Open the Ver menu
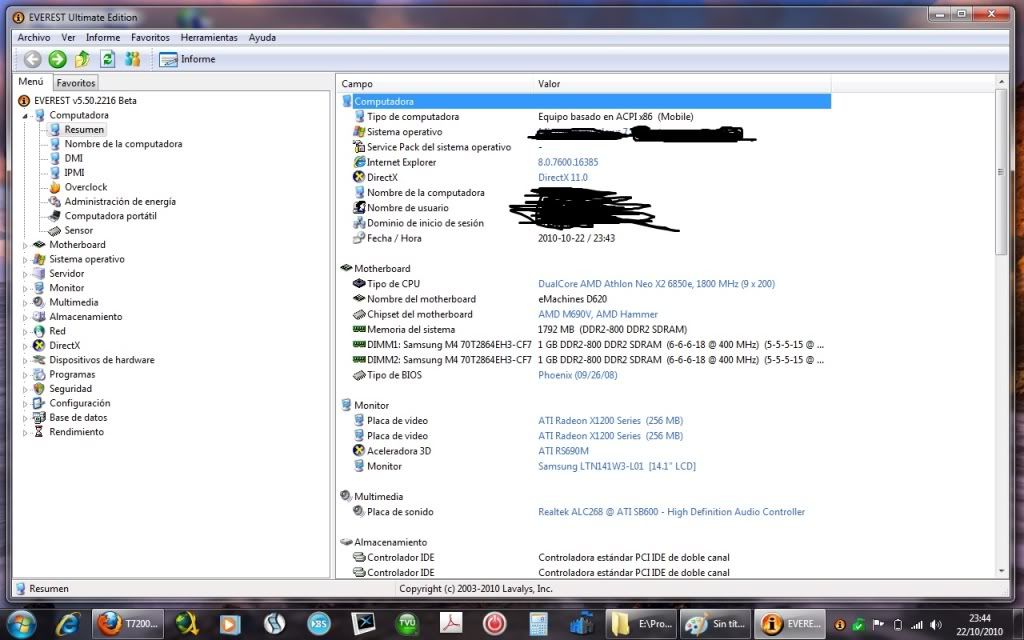 coord(69,37)
